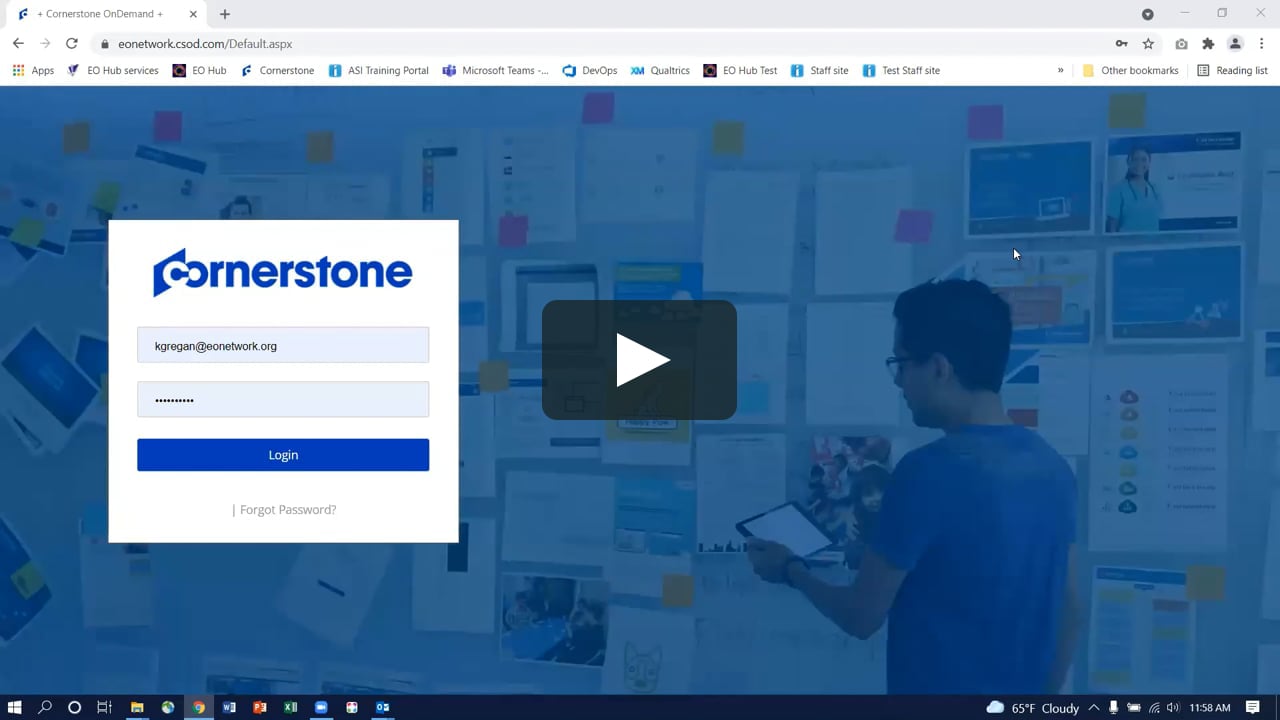Screen dimensions: 1280x720
Task: Switch to Excel in taskbar
Action: pos(290,708)
